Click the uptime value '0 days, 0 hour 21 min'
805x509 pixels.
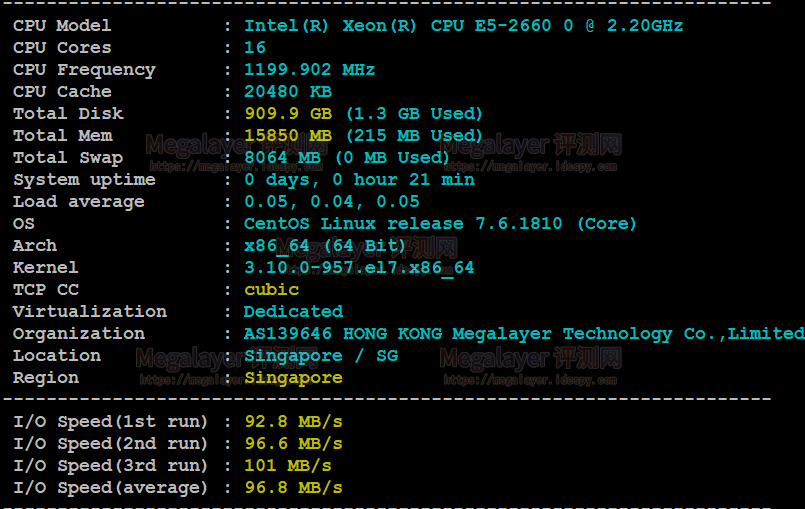(x=359, y=180)
